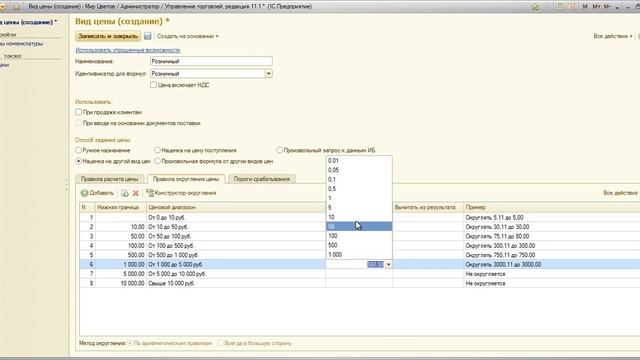Viewport: 640px width, 360px height.
Task: Select Произвольная формула от других видов цен
Action: [158, 161]
